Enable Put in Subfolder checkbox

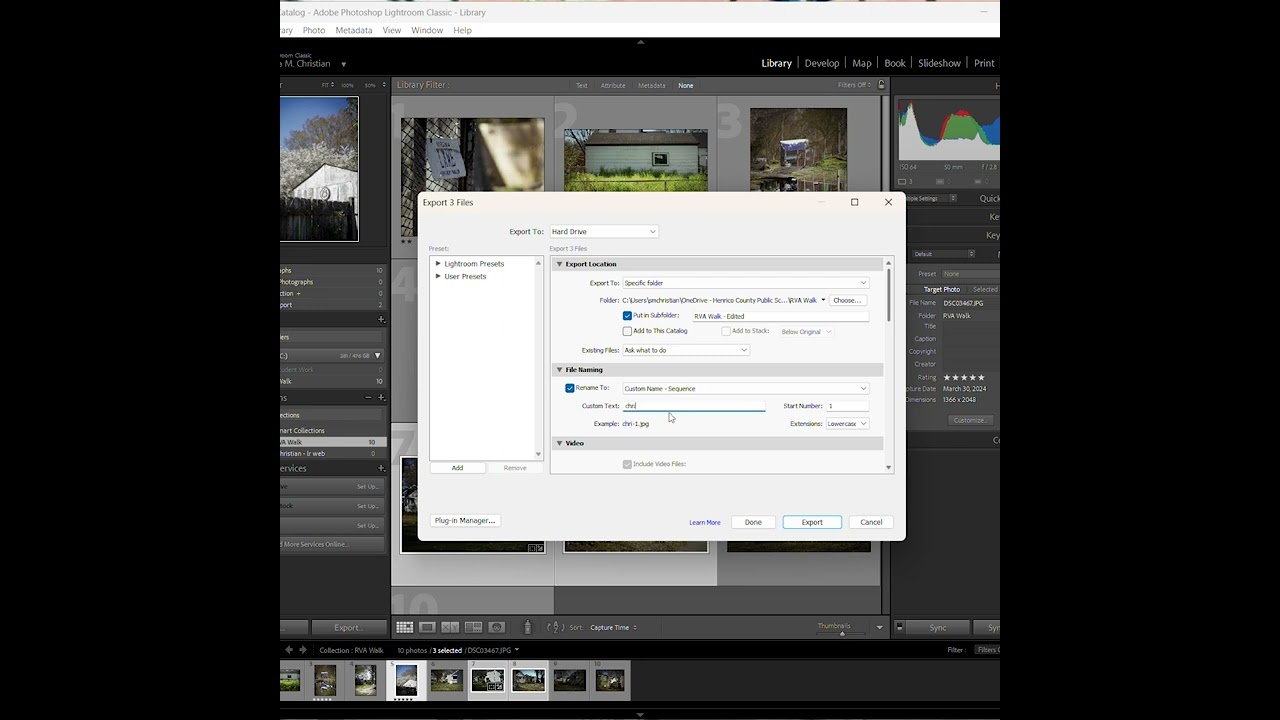[627, 316]
